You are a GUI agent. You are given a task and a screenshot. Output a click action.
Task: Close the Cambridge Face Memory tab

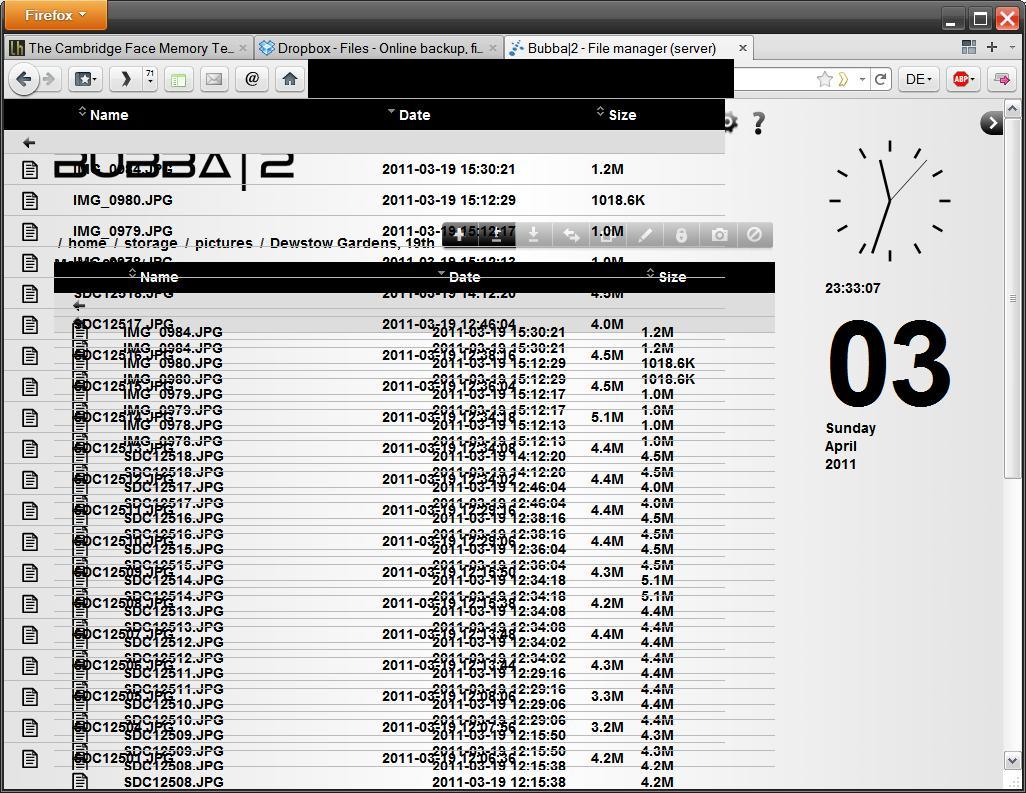[243, 48]
